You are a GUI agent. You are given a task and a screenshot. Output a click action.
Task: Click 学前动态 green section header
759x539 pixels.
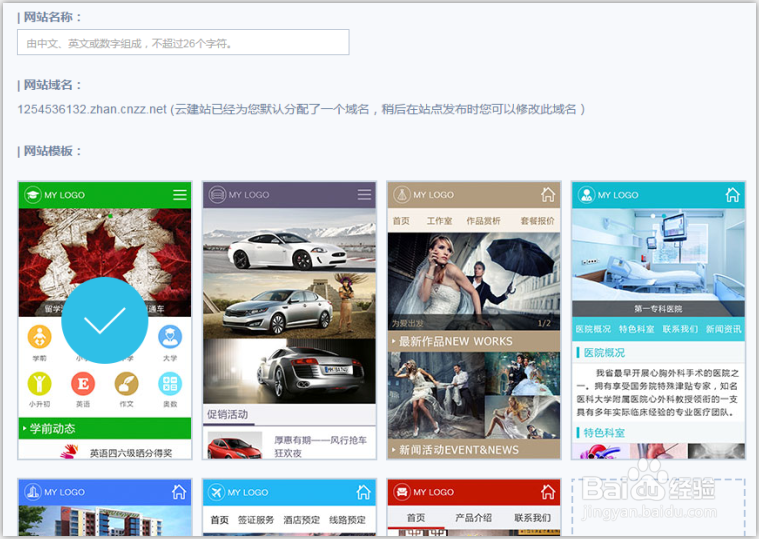tap(105, 428)
